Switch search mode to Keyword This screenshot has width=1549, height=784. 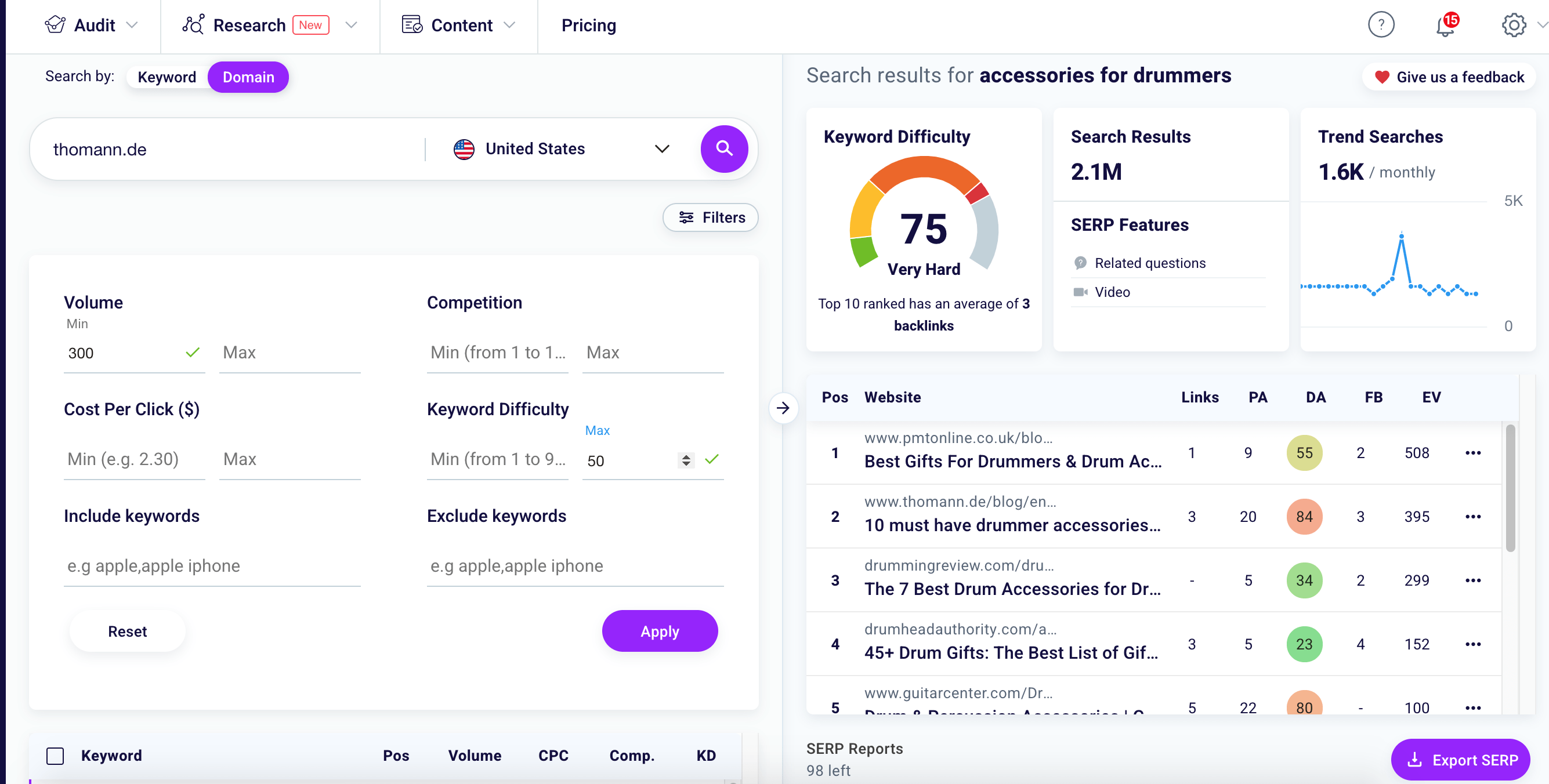pyautogui.click(x=167, y=77)
